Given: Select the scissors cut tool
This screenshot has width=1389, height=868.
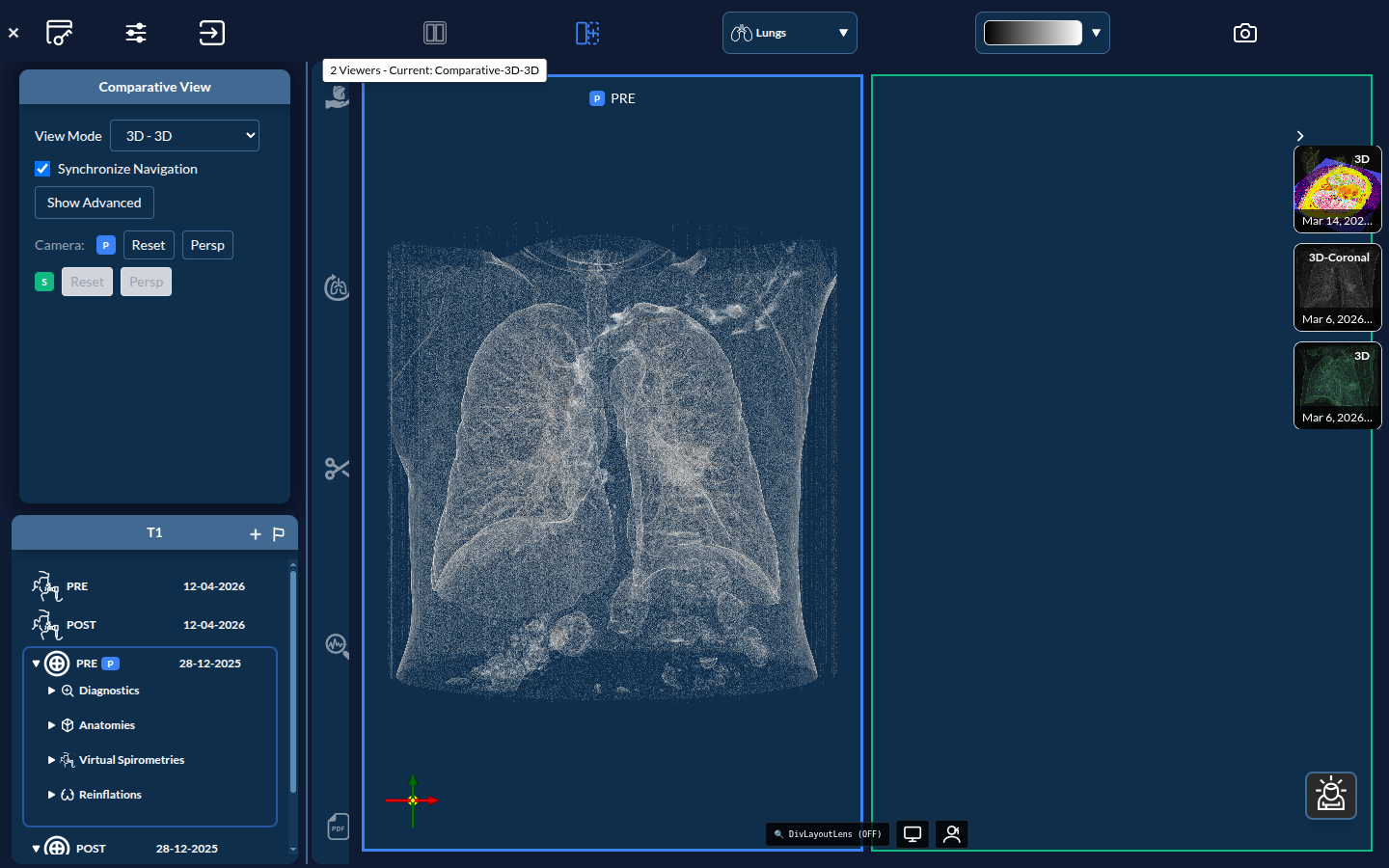Looking at the screenshot, I should (x=337, y=469).
